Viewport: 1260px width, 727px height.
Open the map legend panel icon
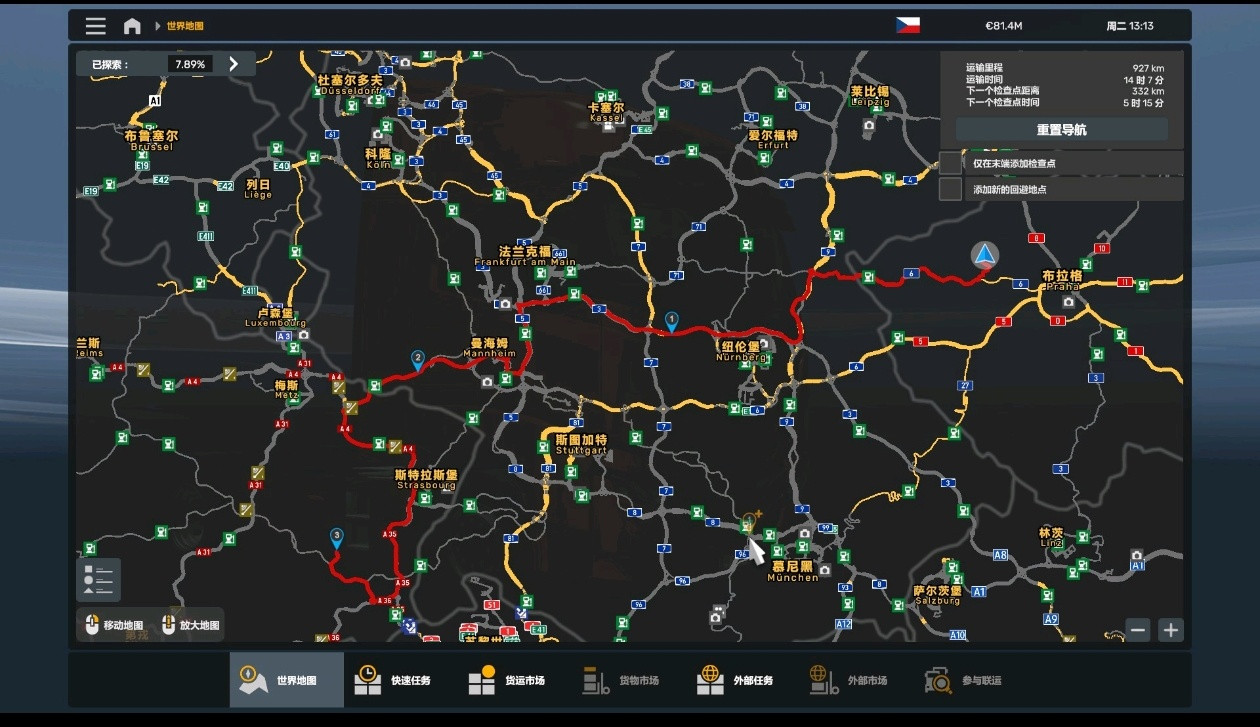click(x=98, y=580)
